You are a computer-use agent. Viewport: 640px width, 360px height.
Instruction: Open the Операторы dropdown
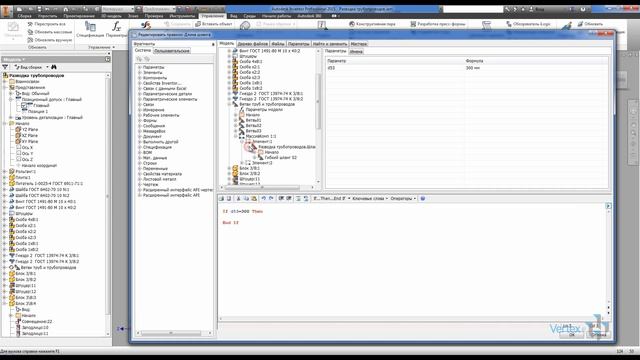point(403,198)
